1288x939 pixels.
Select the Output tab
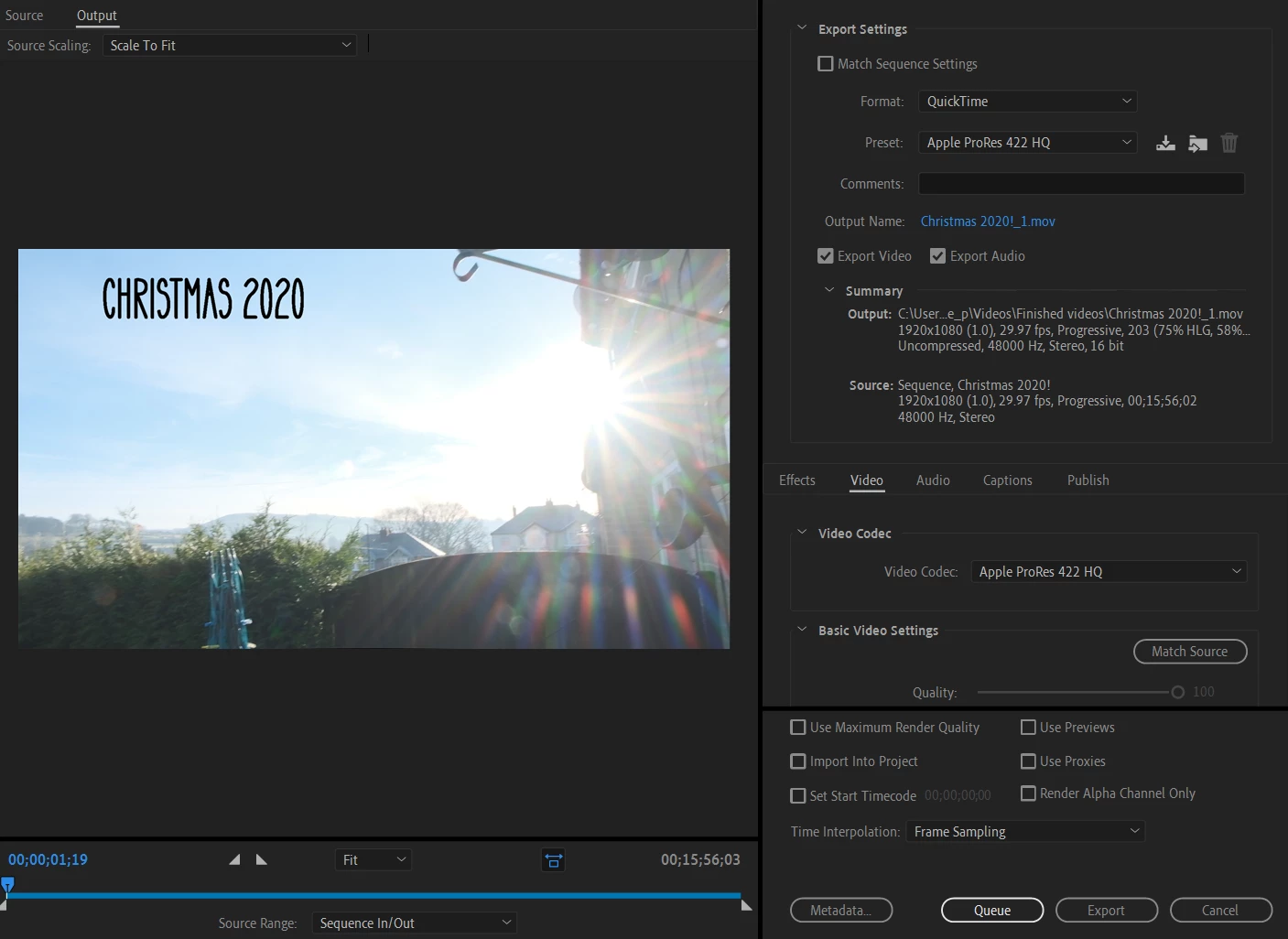[x=97, y=16]
